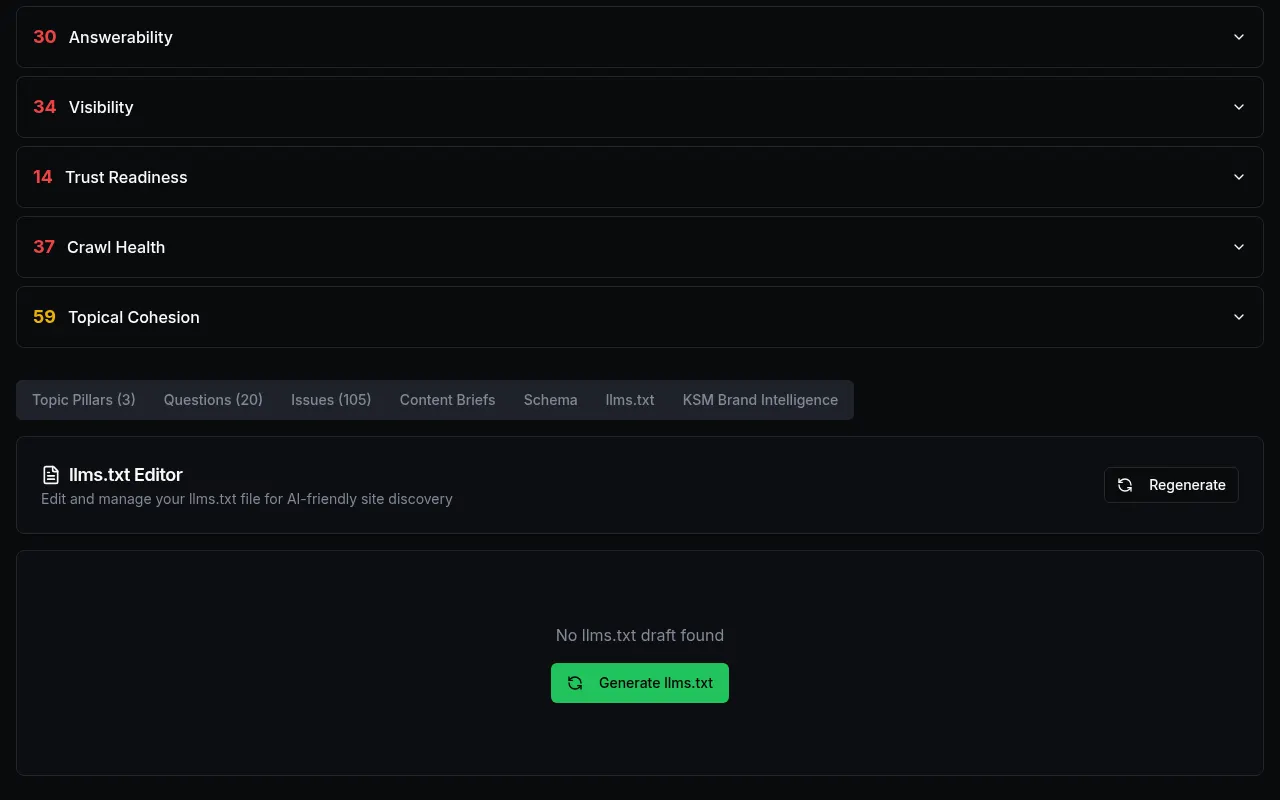Expand the Answerability section chevron
The image size is (1280, 800).
[1239, 37]
